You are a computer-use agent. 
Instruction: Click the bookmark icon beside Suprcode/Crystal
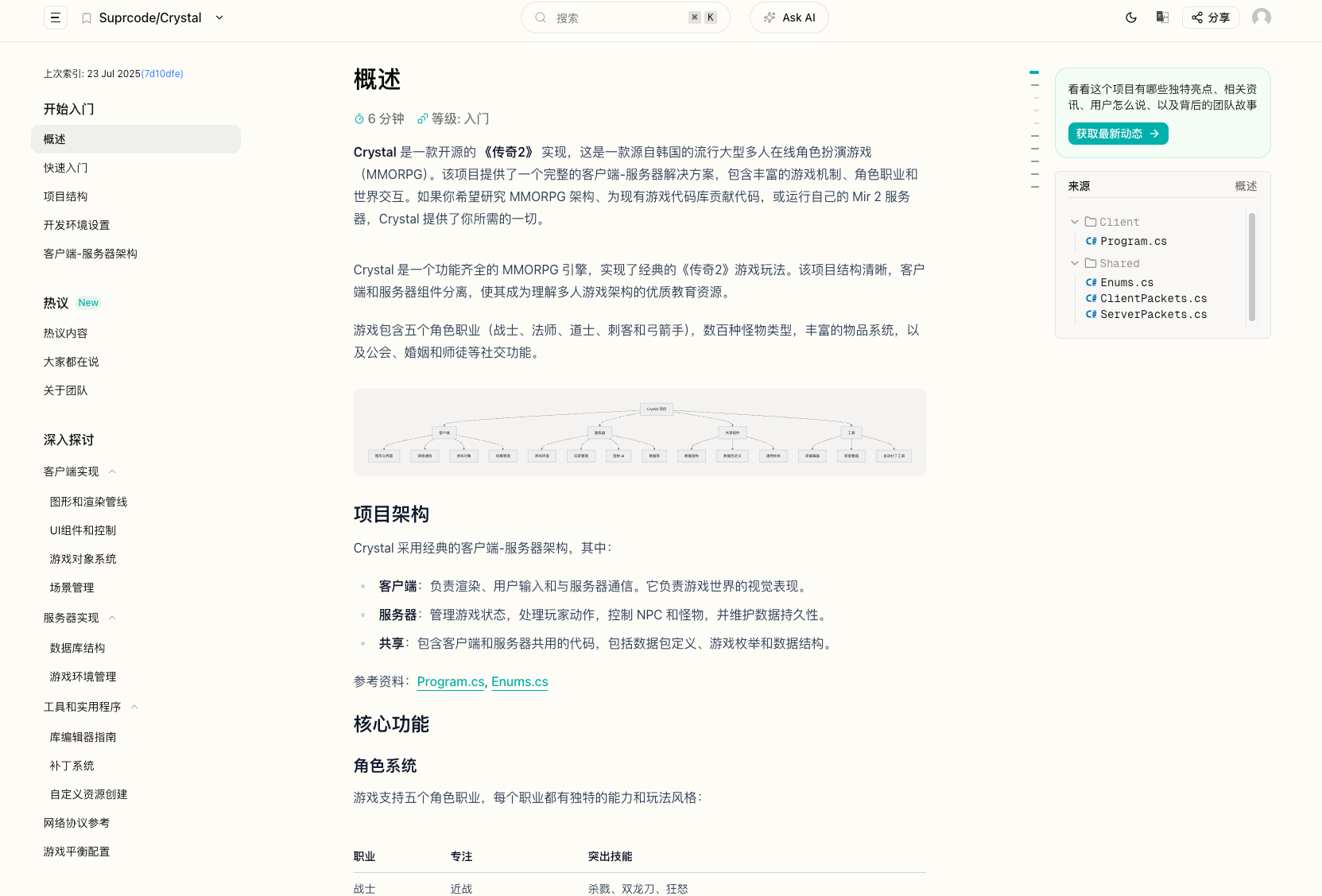pos(87,18)
